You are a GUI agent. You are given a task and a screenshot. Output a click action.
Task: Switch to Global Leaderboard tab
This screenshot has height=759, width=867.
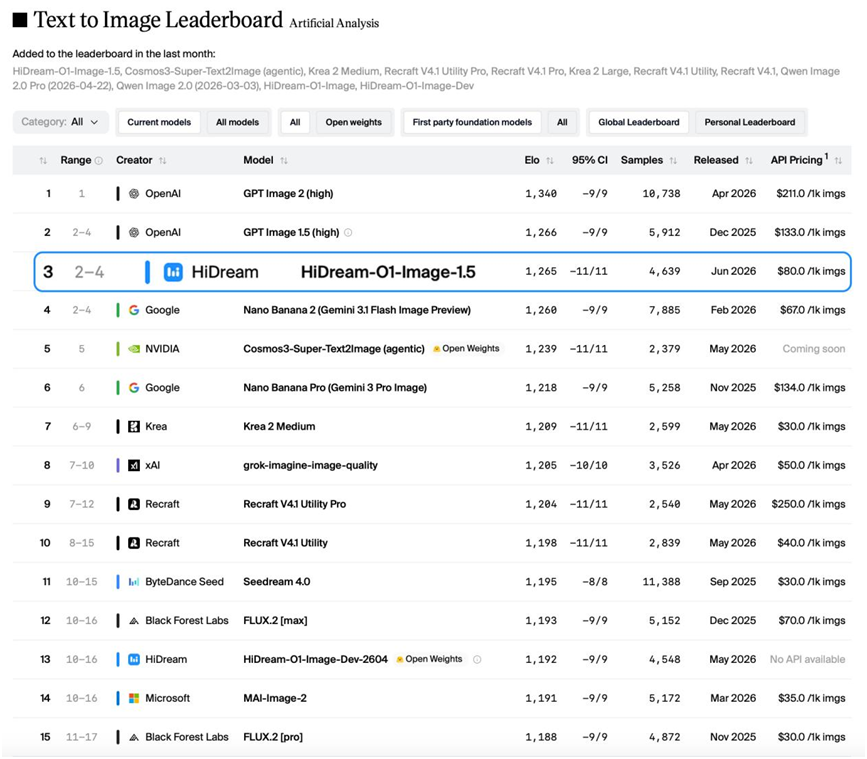pos(639,122)
